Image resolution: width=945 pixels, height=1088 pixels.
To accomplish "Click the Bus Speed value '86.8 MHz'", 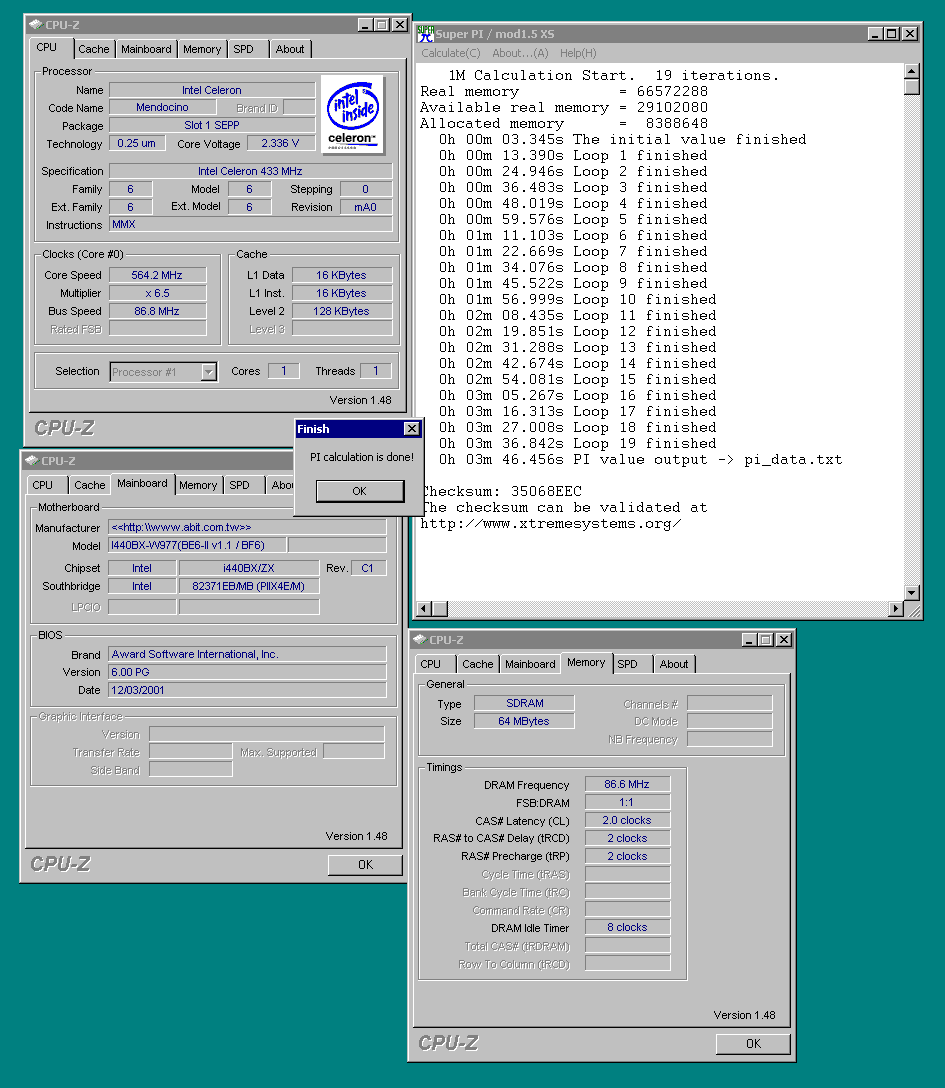I will pyautogui.click(x=158, y=312).
